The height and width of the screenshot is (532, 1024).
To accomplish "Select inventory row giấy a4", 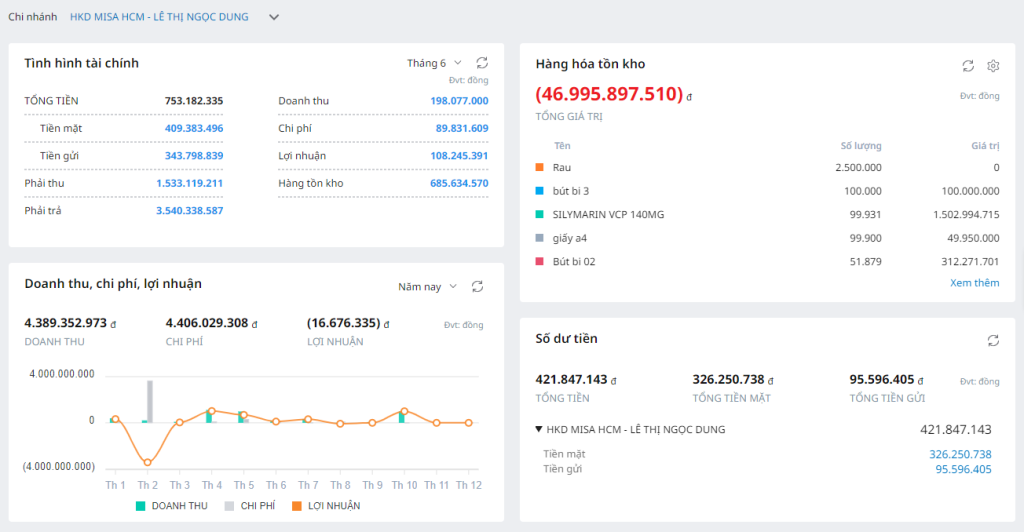I will [x=767, y=238].
